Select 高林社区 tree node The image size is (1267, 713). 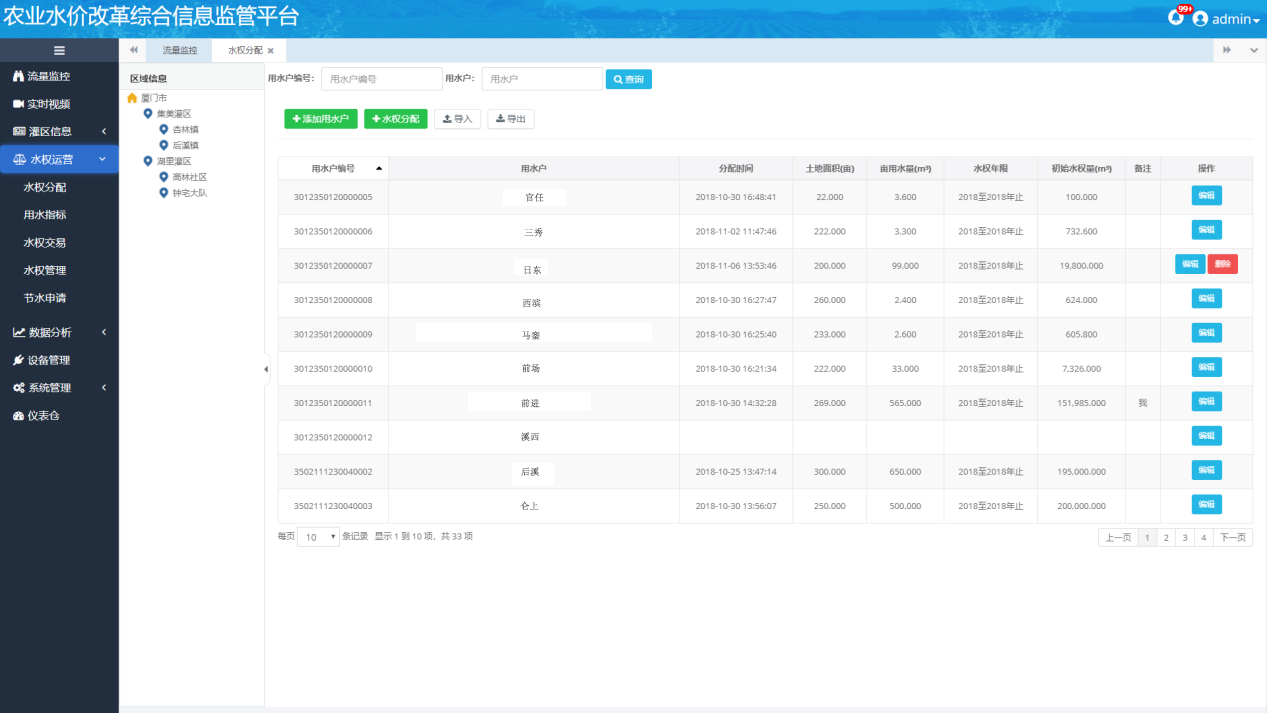coord(189,177)
